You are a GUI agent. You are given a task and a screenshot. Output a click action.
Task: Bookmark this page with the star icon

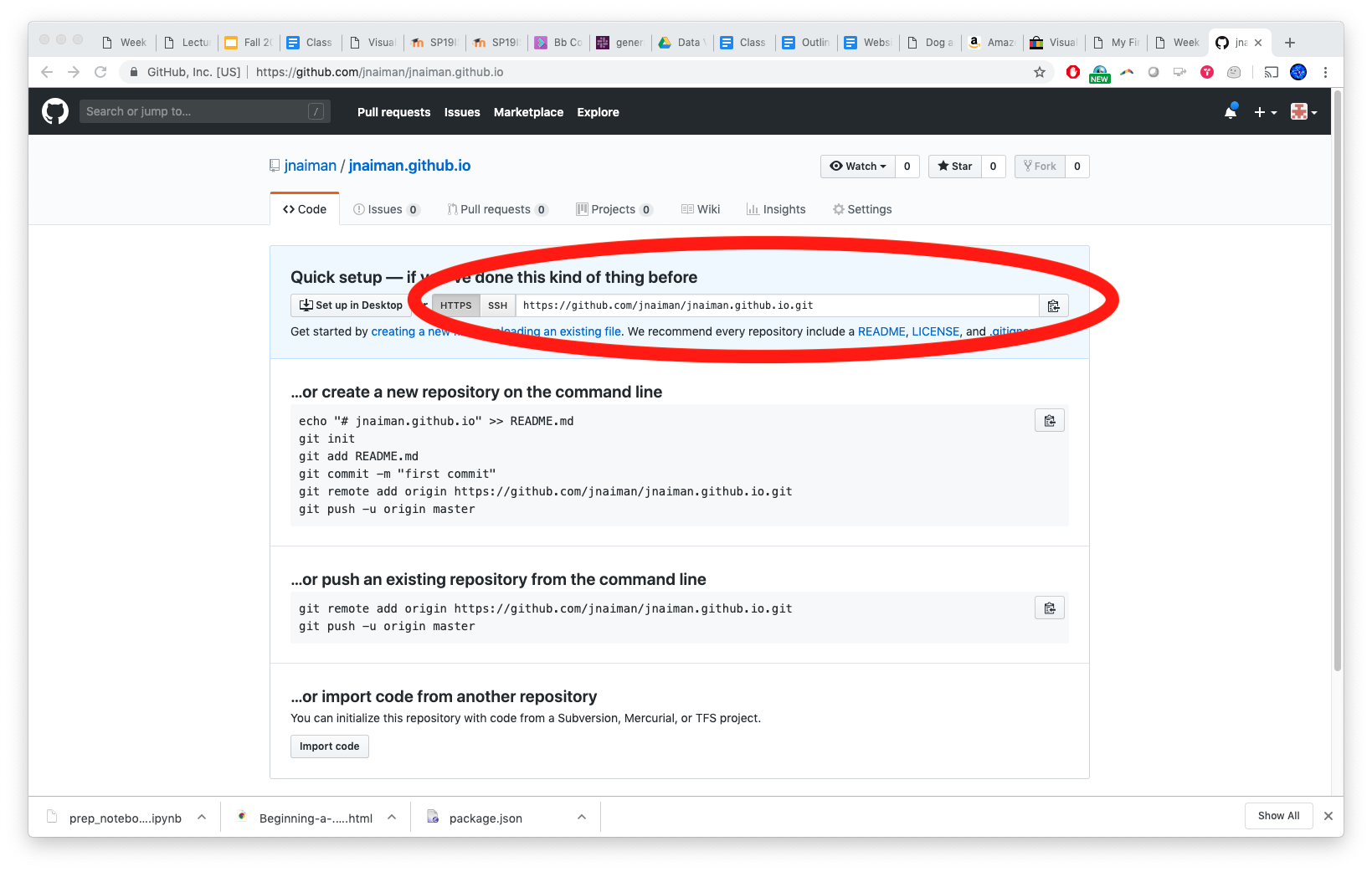click(1040, 72)
